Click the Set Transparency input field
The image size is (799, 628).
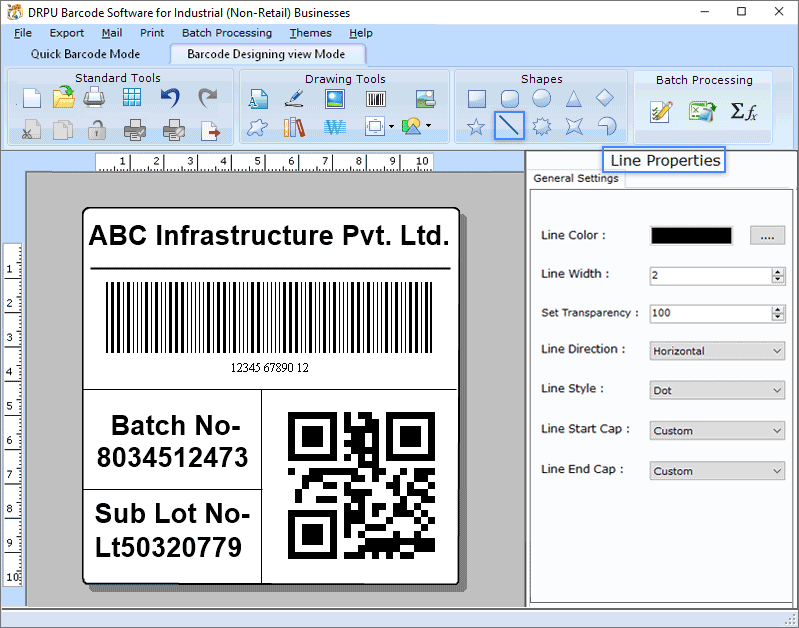(x=710, y=313)
